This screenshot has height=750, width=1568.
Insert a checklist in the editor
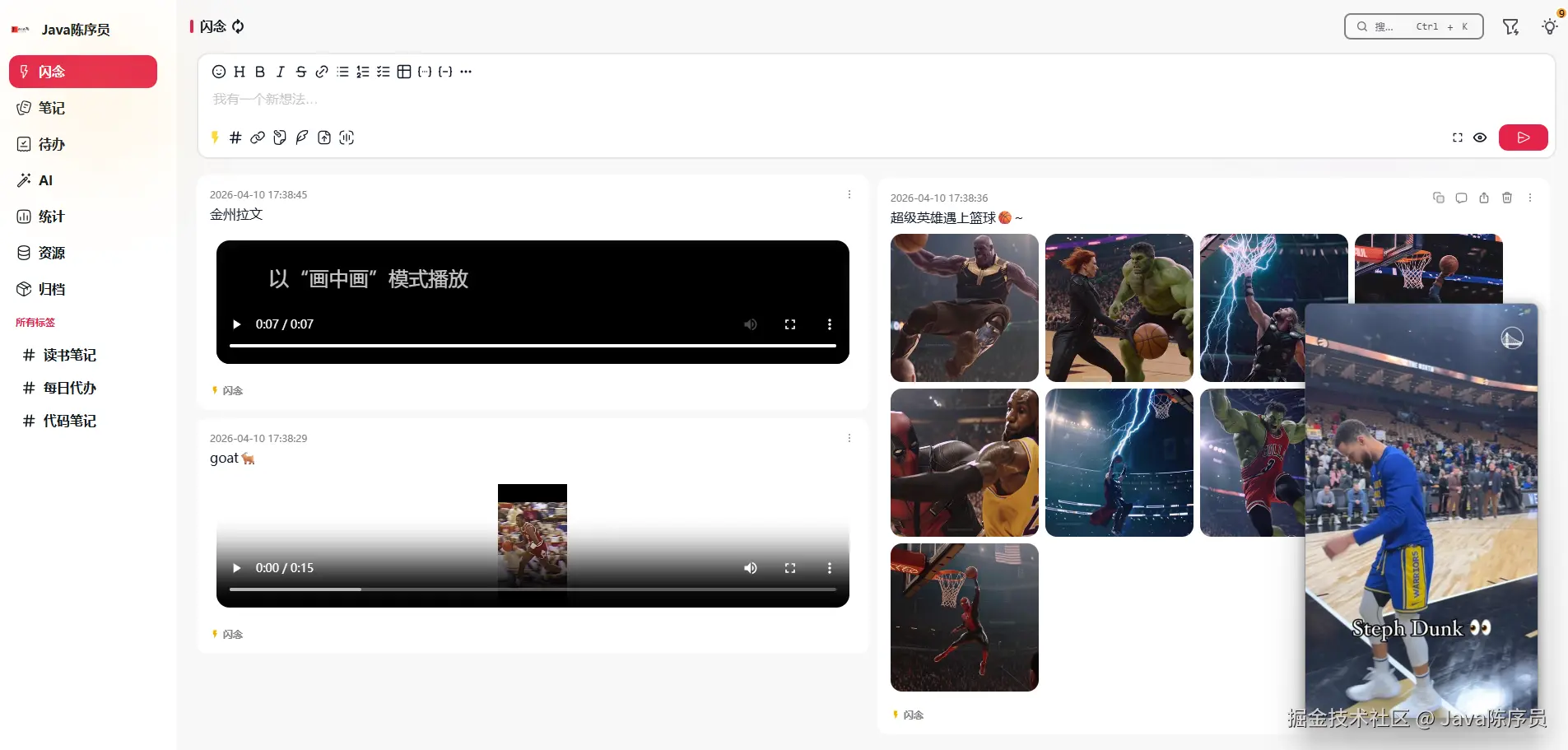(x=384, y=72)
